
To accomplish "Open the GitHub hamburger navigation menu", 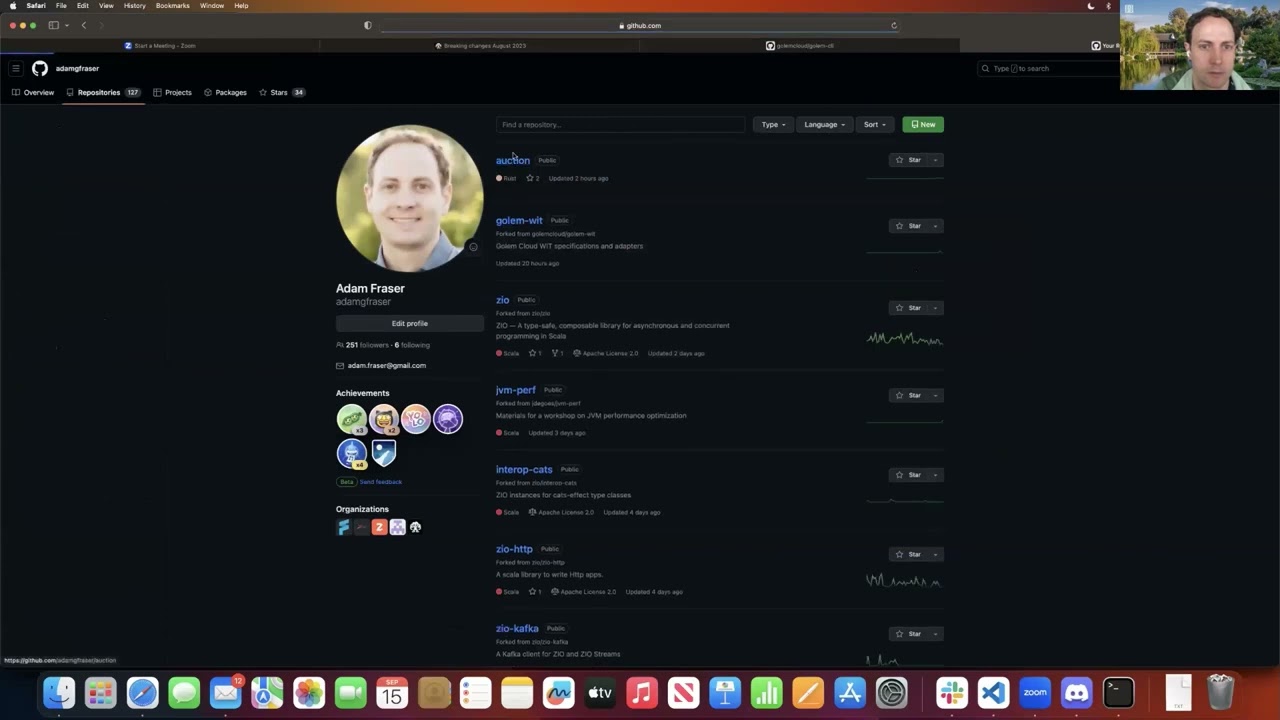I will pos(16,68).
